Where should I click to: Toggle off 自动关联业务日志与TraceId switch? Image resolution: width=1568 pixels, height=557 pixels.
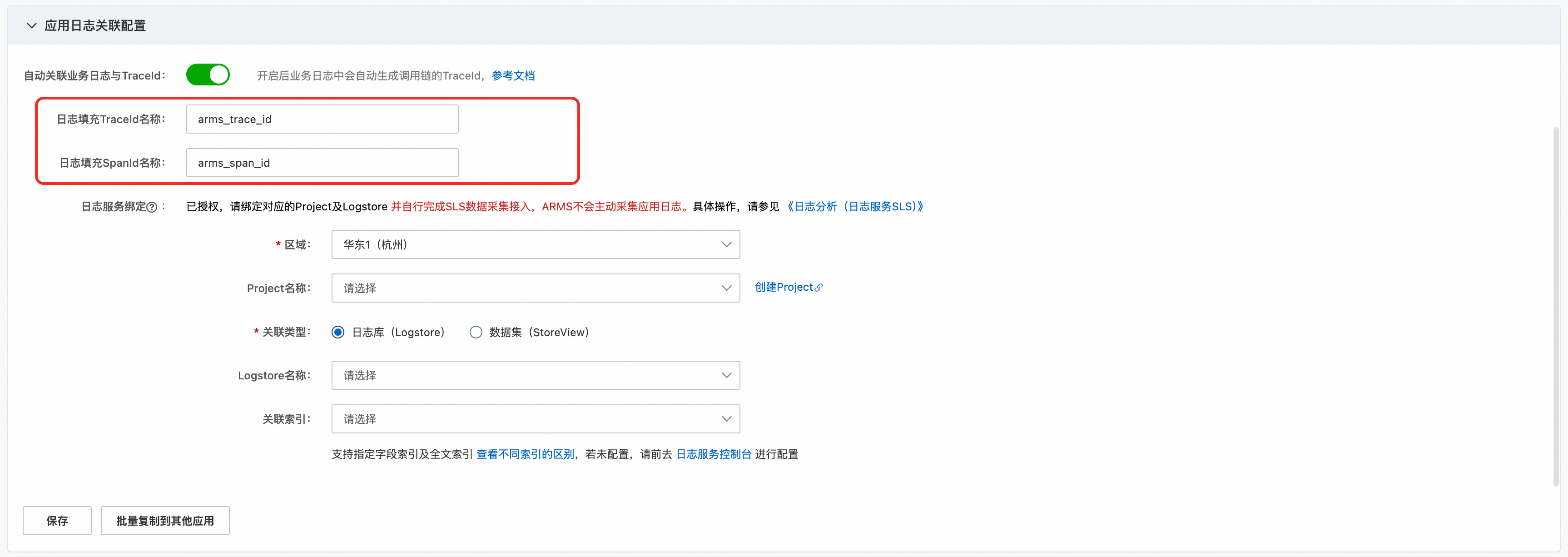pyautogui.click(x=208, y=75)
